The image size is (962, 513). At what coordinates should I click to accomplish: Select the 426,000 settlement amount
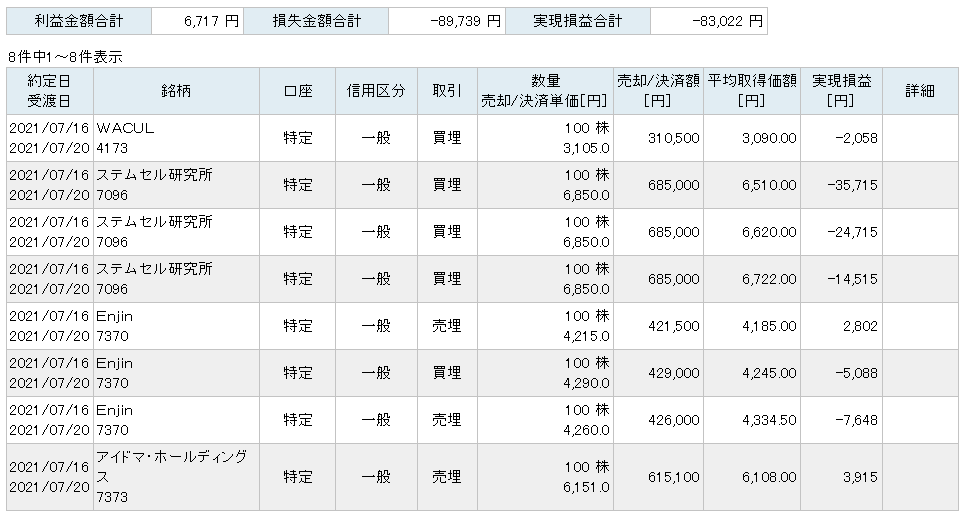[674, 420]
